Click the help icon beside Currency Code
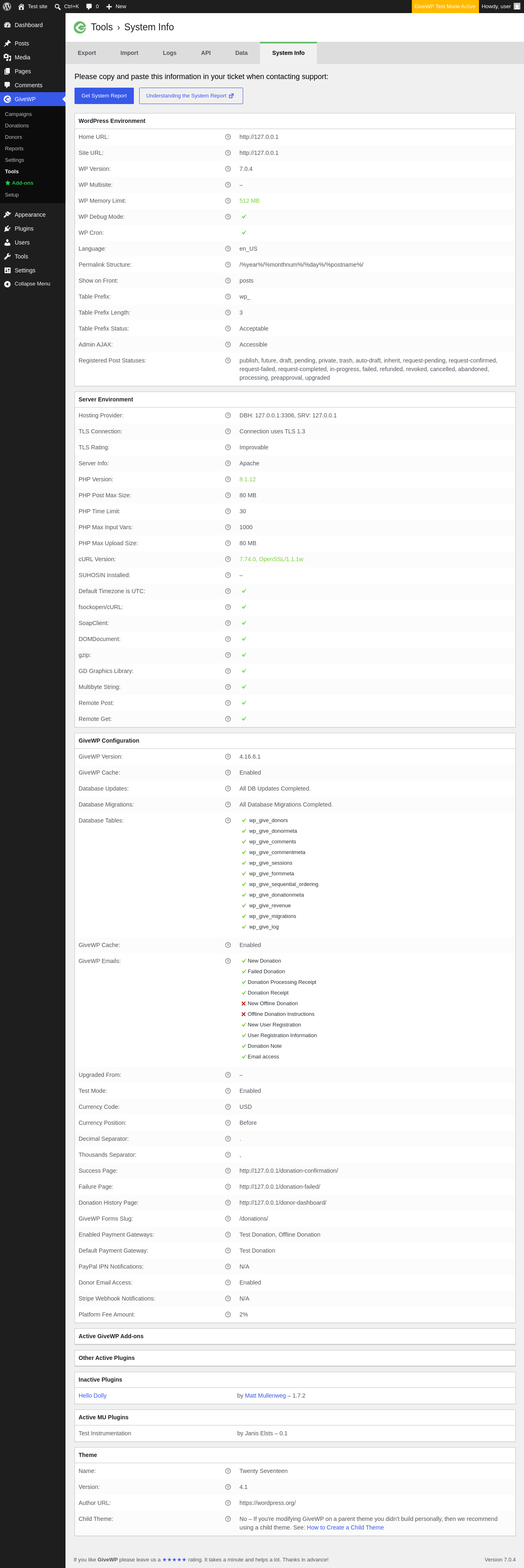Screen dimensions: 524x1568 tap(228, 1107)
